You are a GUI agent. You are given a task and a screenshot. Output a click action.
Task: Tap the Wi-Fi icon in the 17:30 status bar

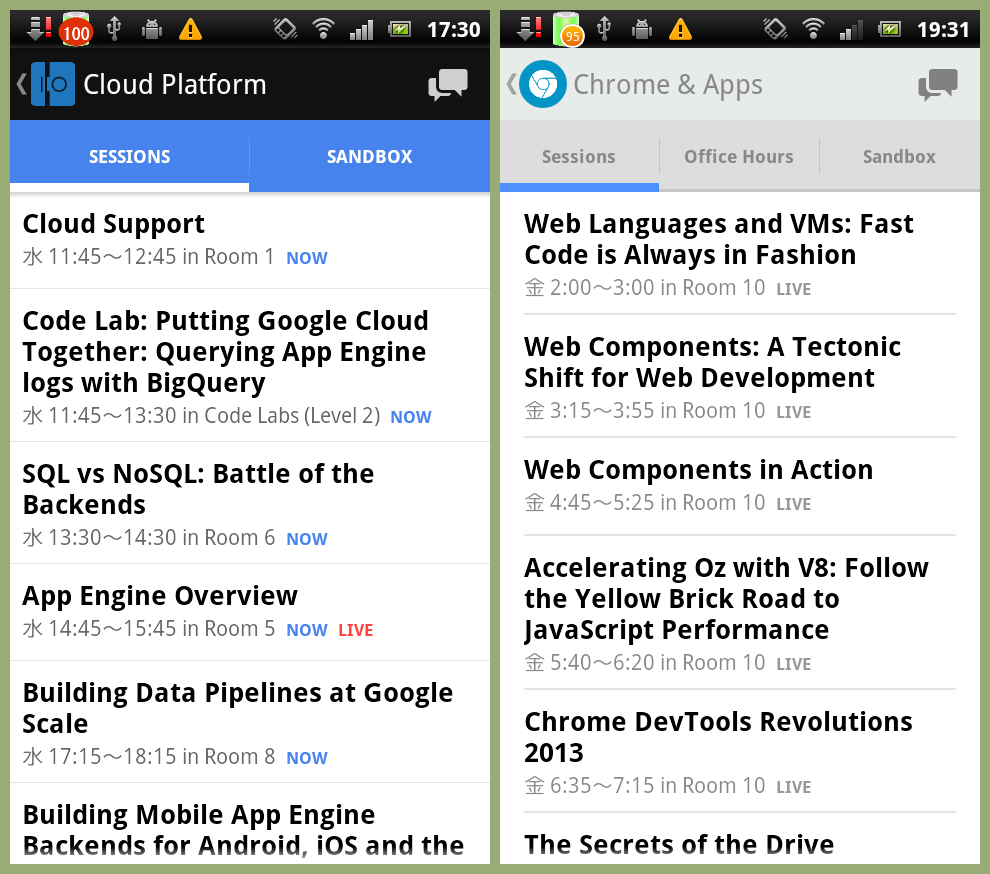(x=323, y=29)
